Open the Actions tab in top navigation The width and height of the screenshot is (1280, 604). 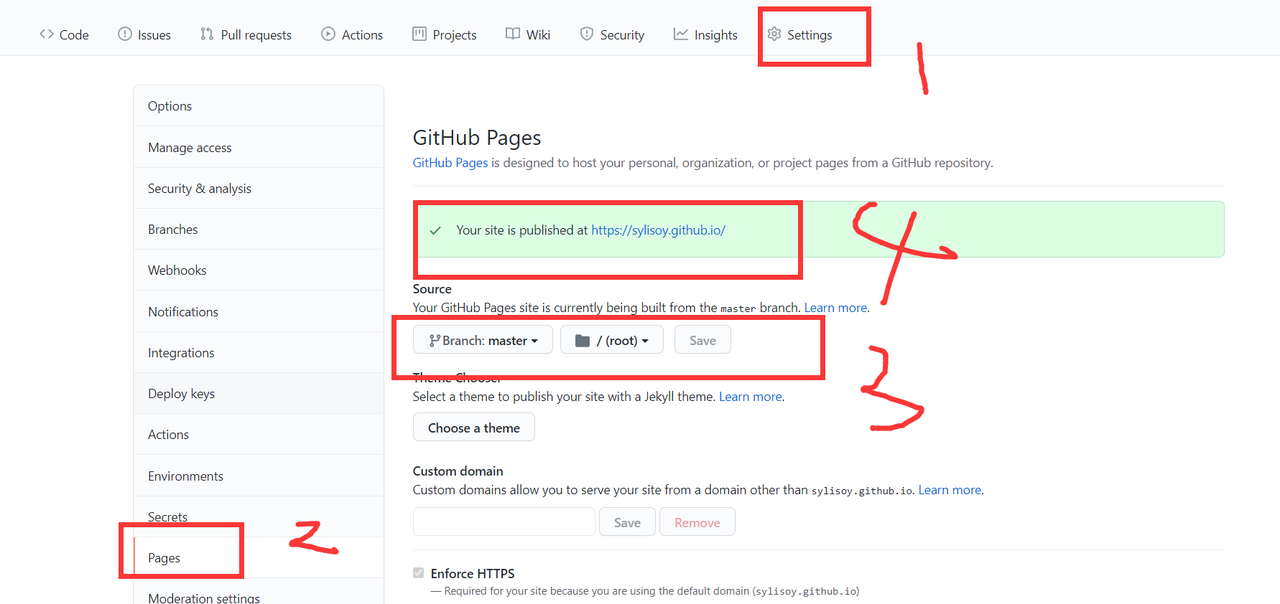(x=352, y=34)
